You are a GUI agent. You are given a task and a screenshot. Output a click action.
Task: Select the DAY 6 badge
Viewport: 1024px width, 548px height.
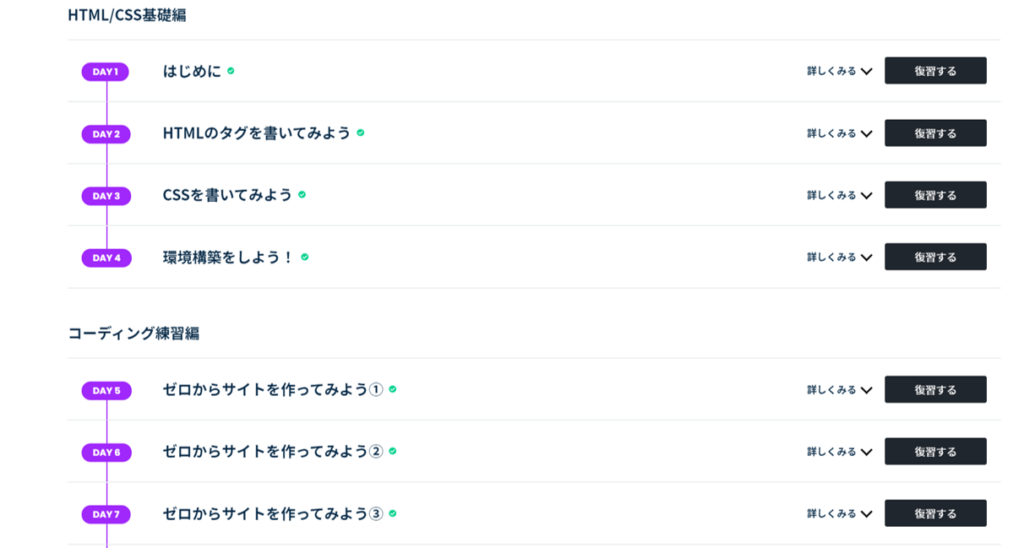106,453
